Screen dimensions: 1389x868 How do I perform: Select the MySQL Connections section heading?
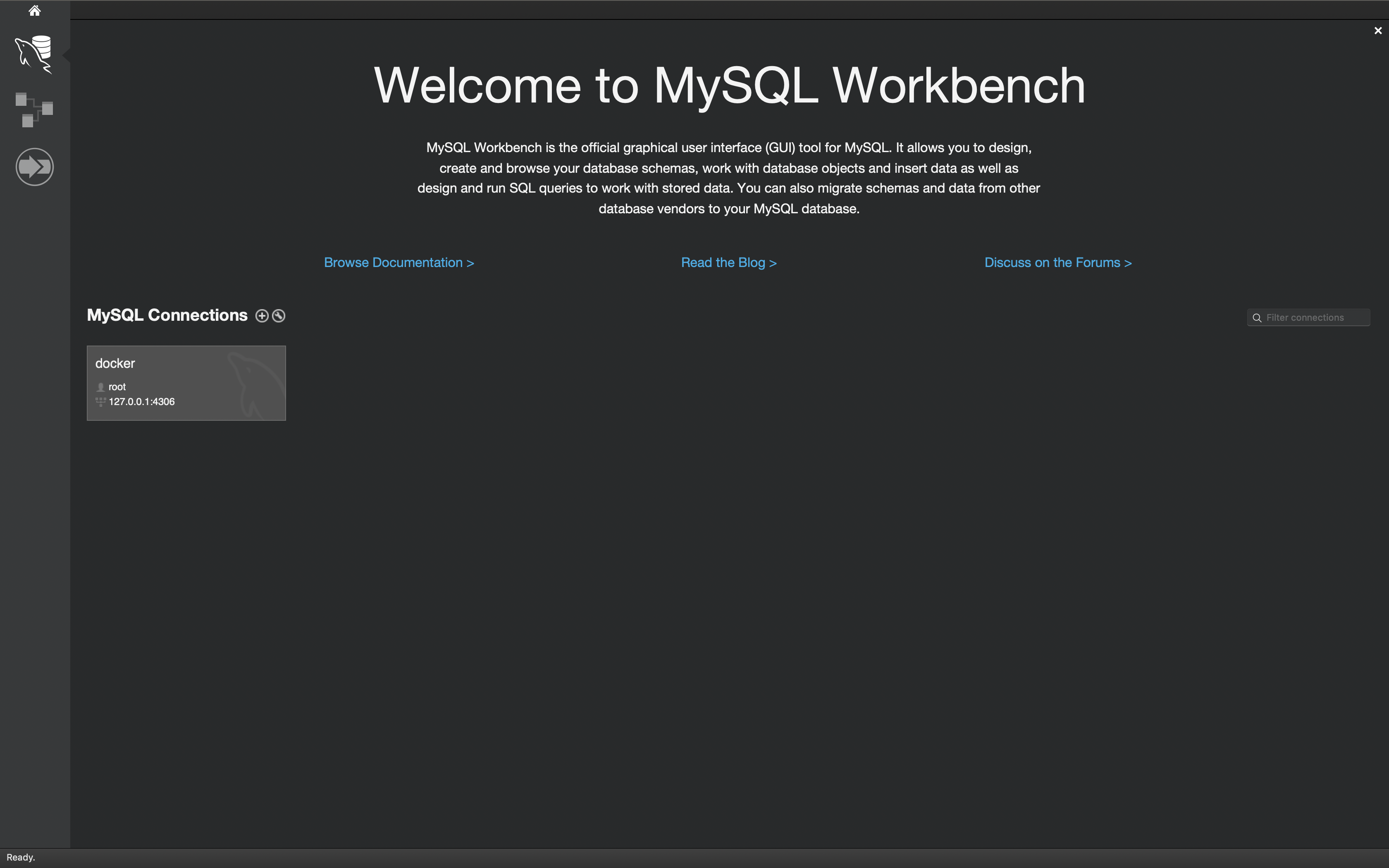(x=167, y=315)
